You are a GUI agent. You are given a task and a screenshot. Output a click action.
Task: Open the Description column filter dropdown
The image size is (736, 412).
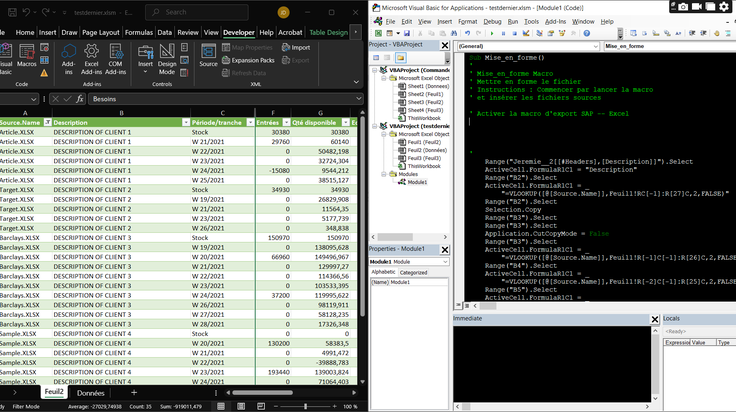[186, 122]
